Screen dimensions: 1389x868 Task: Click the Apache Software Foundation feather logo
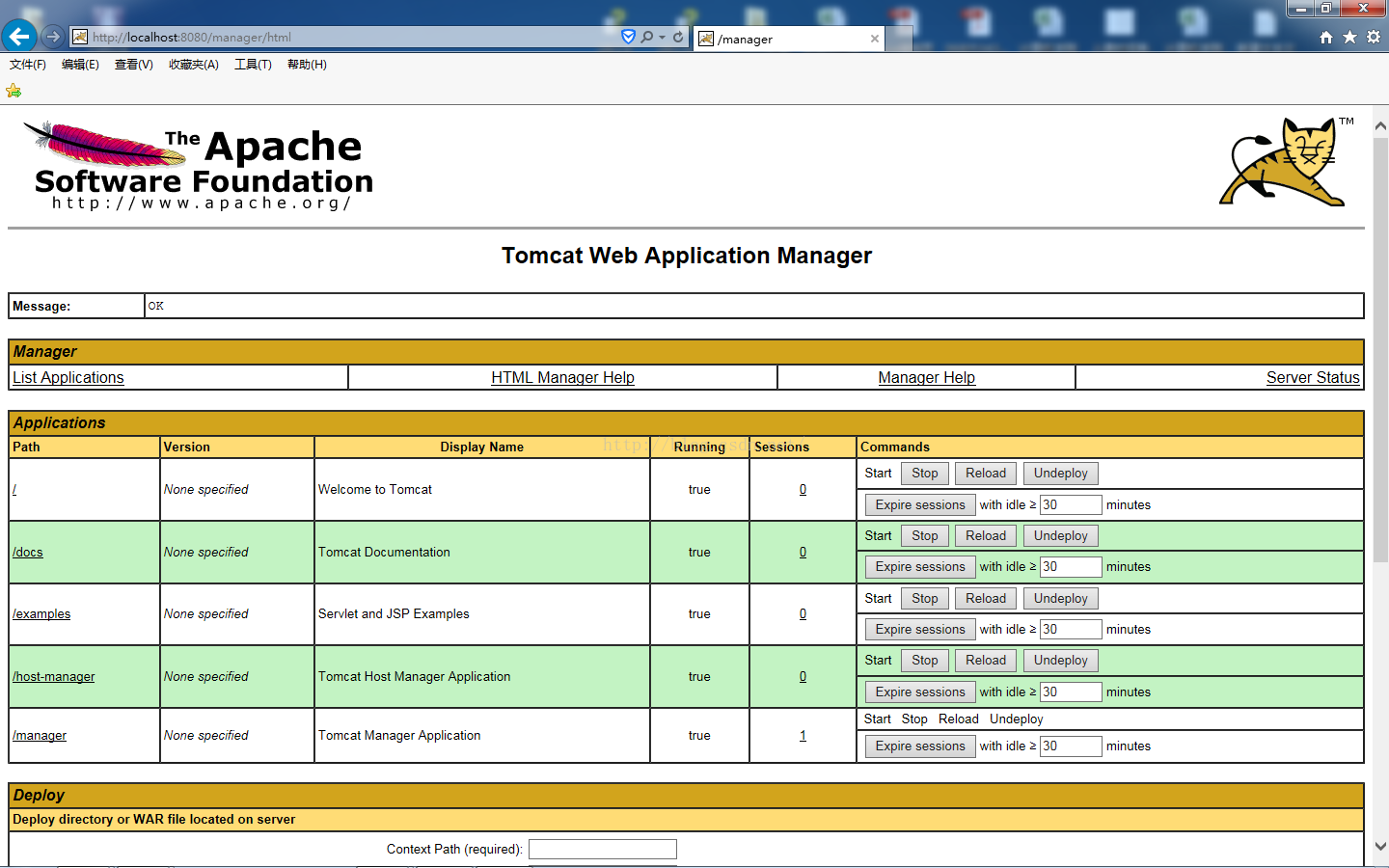(198, 165)
